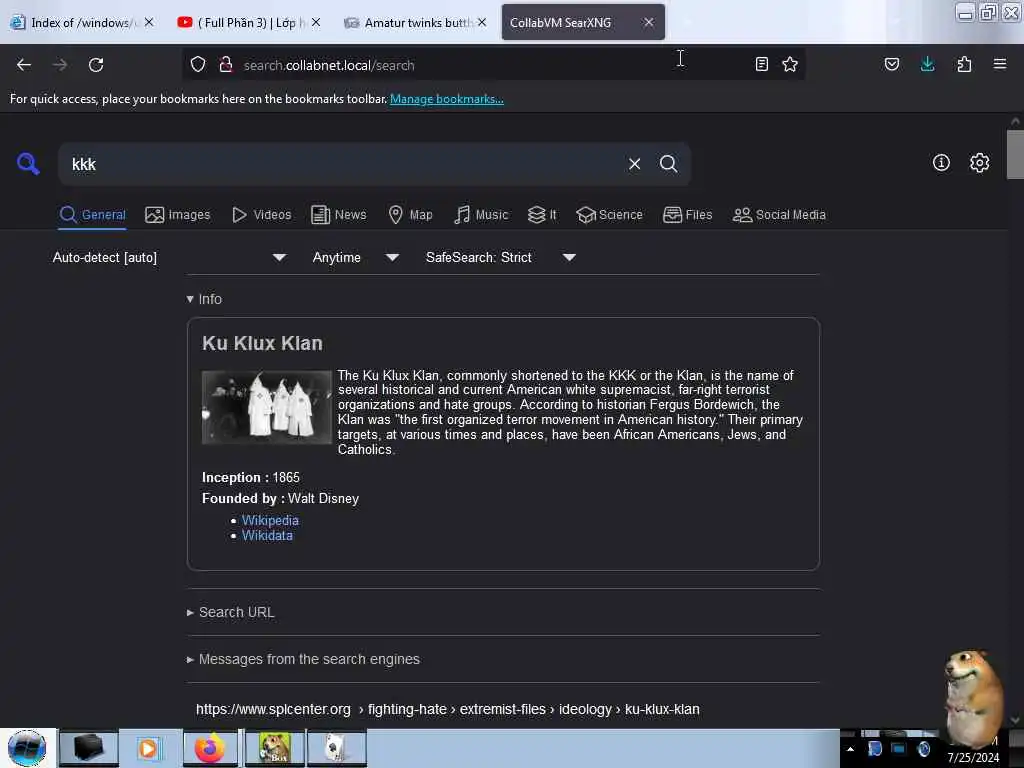Screen dimensions: 1024x768
Task: Click the Manage bookmarks link
Action: [447, 99]
